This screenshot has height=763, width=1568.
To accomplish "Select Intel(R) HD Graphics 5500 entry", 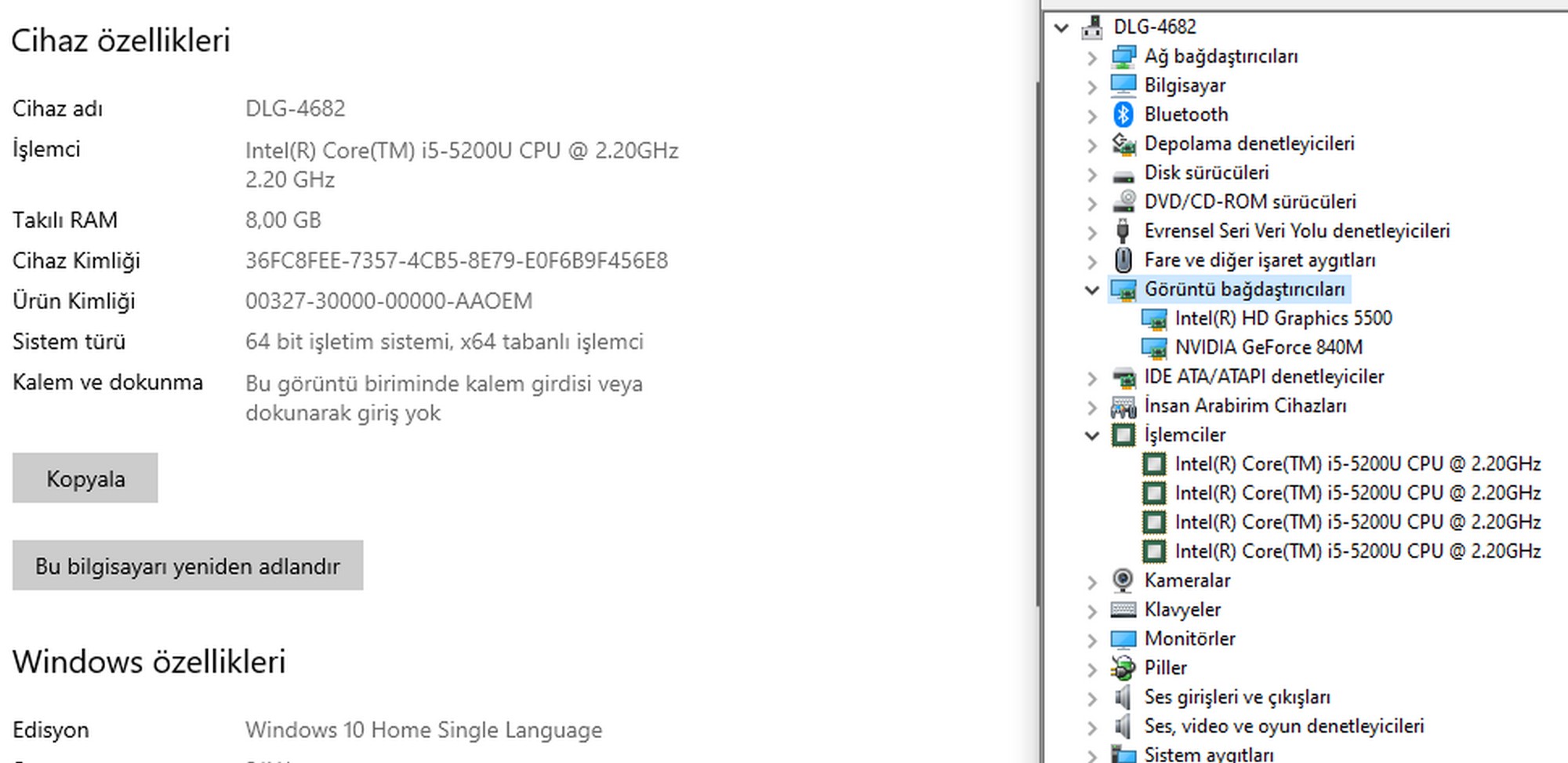I will pos(1283,318).
